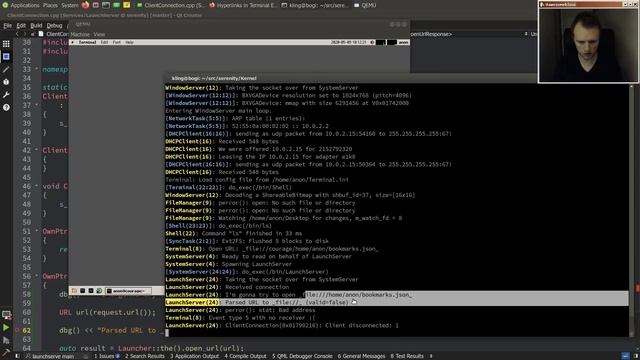Open Debug mode bug icon in sidebar

(6, 82)
